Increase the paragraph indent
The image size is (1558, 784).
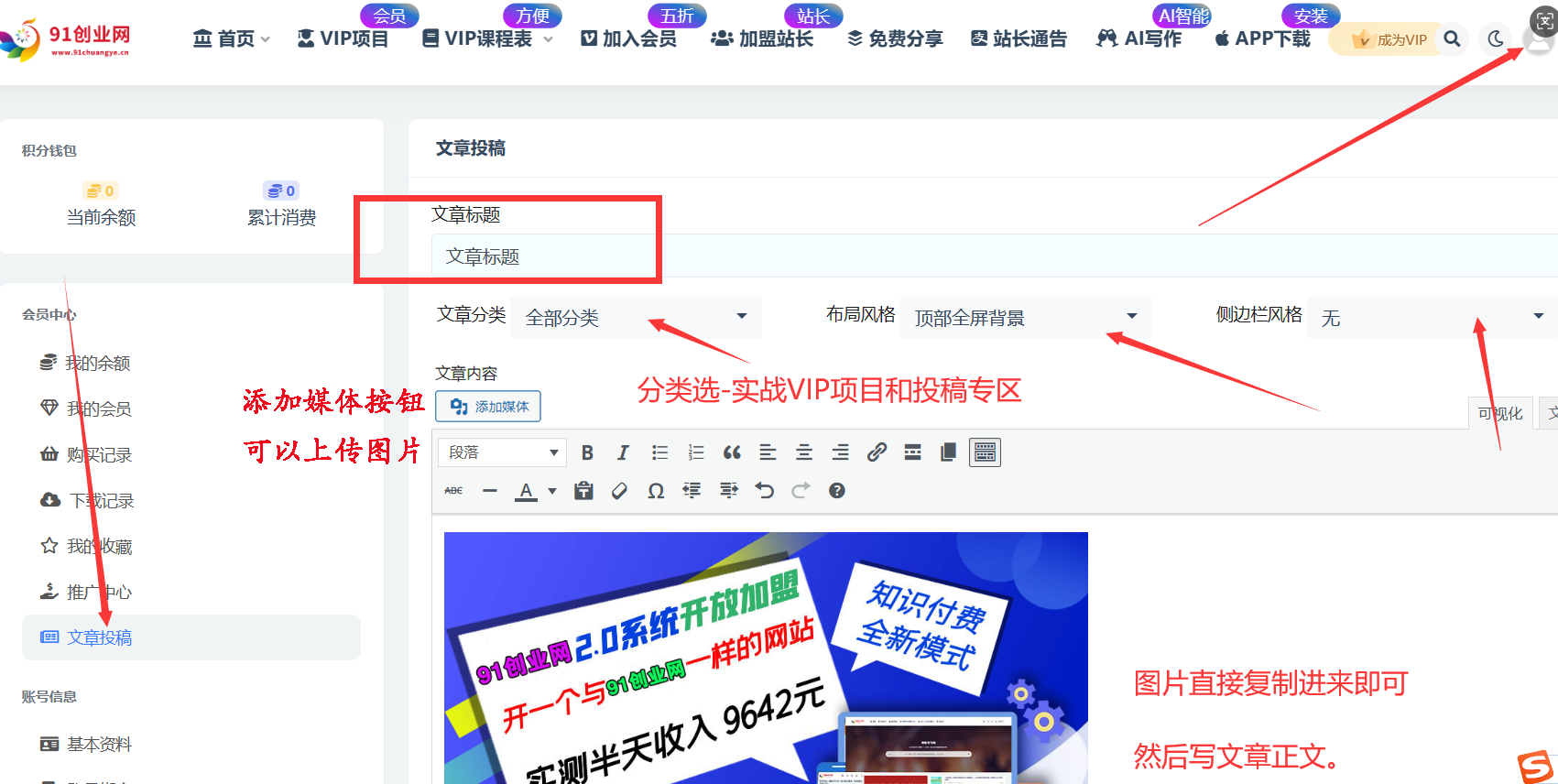[728, 491]
